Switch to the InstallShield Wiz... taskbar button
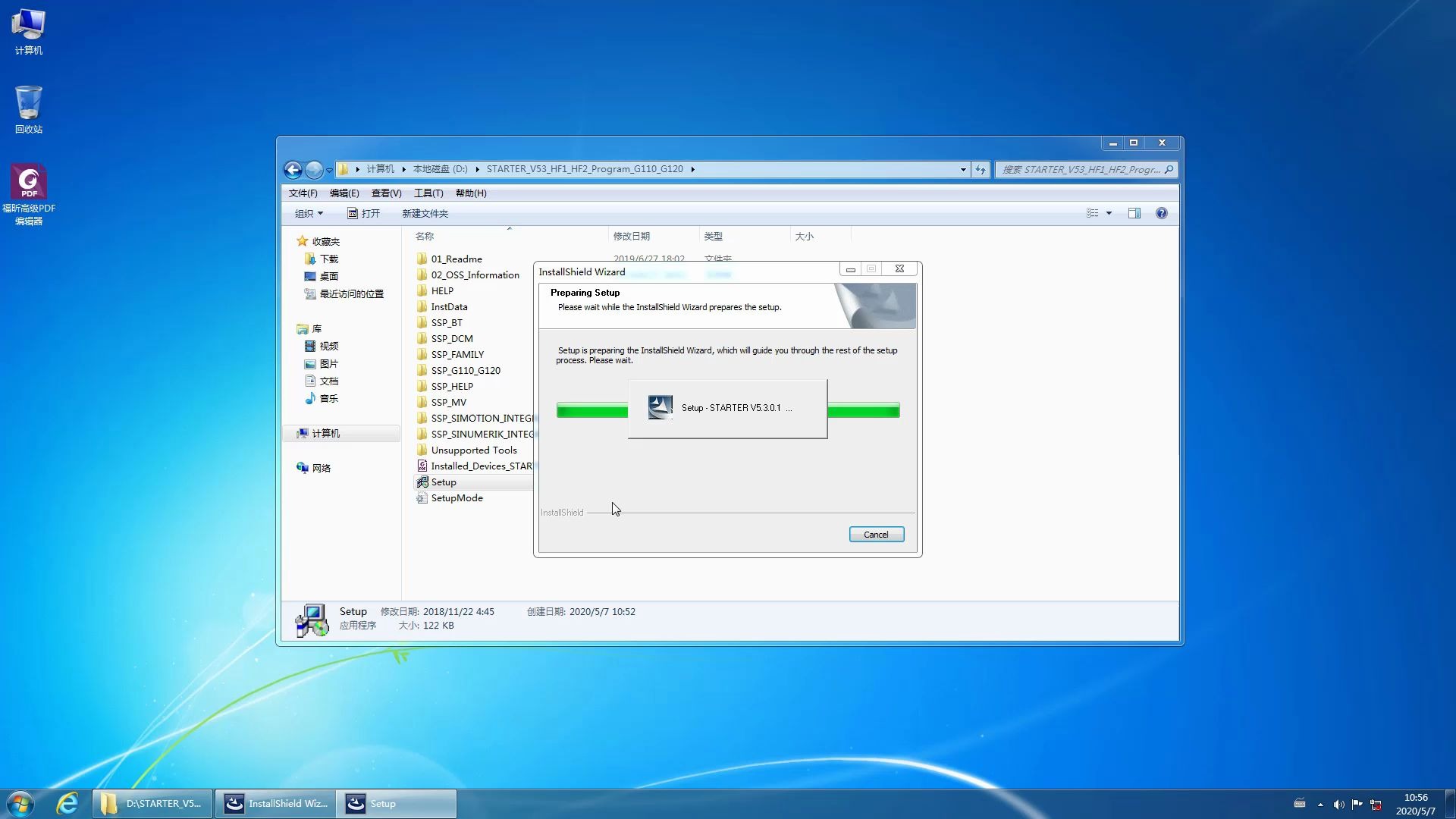Image resolution: width=1456 pixels, height=819 pixels. click(276, 804)
